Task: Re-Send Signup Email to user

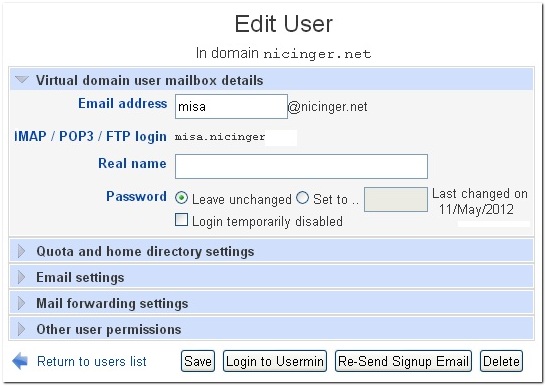Action: 403,361
